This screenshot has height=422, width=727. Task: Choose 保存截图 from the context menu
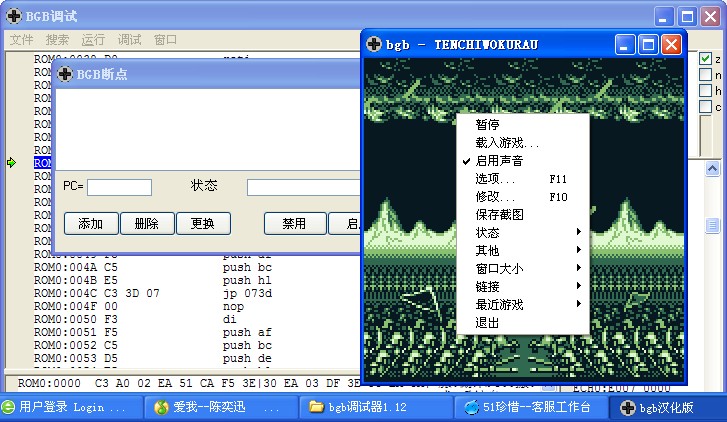[x=523, y=215]
